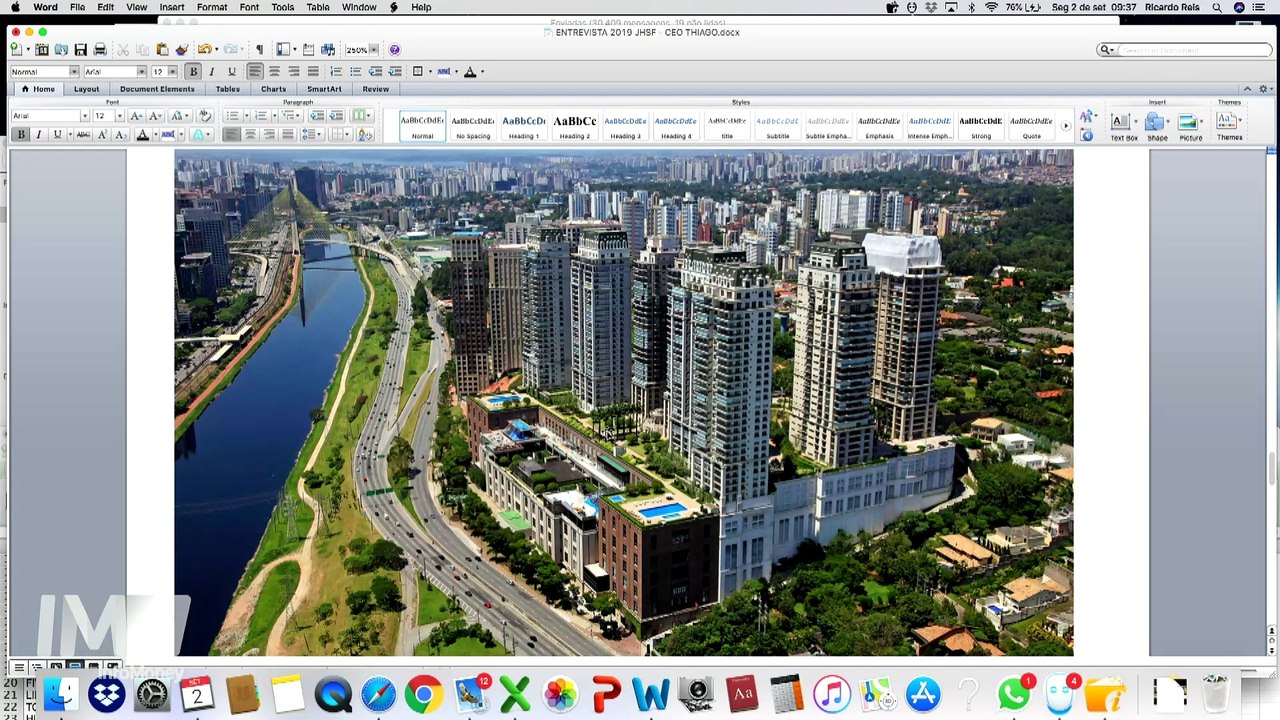Click the Save icon in the standard toolbar
The image size is (1280, 720).
(80, 50)
